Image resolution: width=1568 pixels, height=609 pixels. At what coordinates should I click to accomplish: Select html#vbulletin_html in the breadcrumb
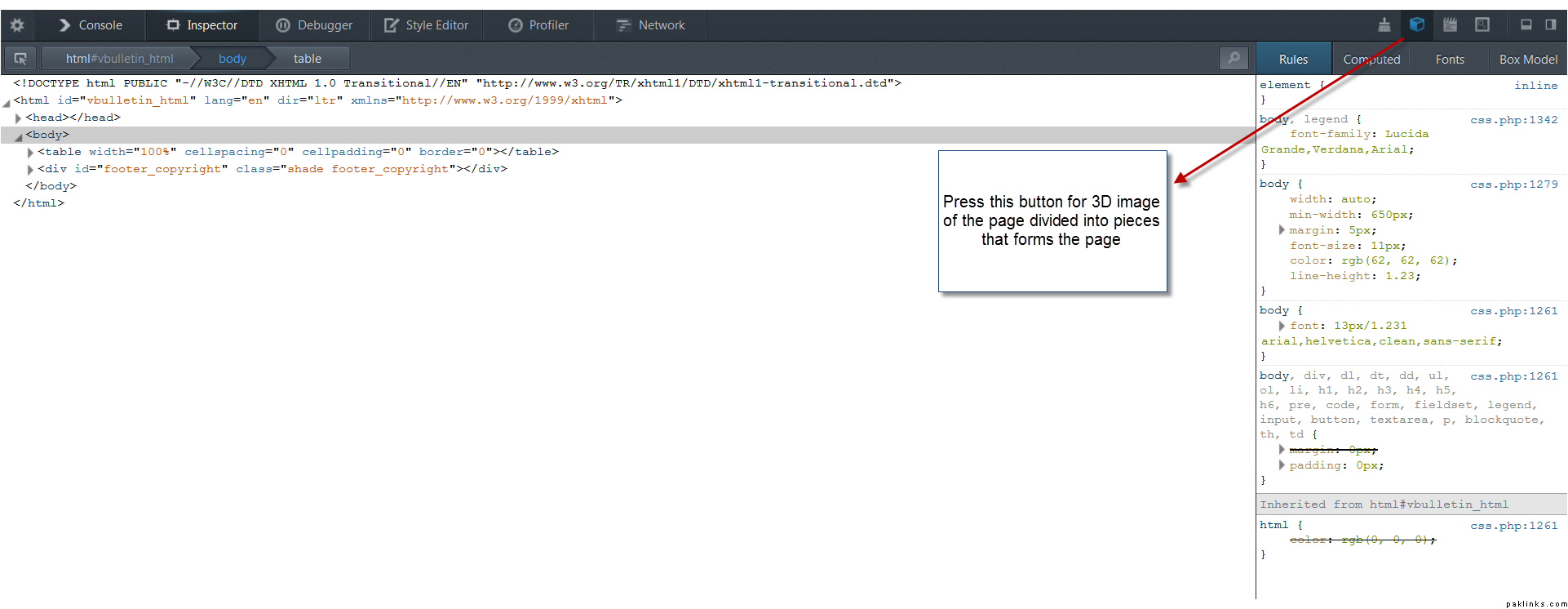point(119,59)
